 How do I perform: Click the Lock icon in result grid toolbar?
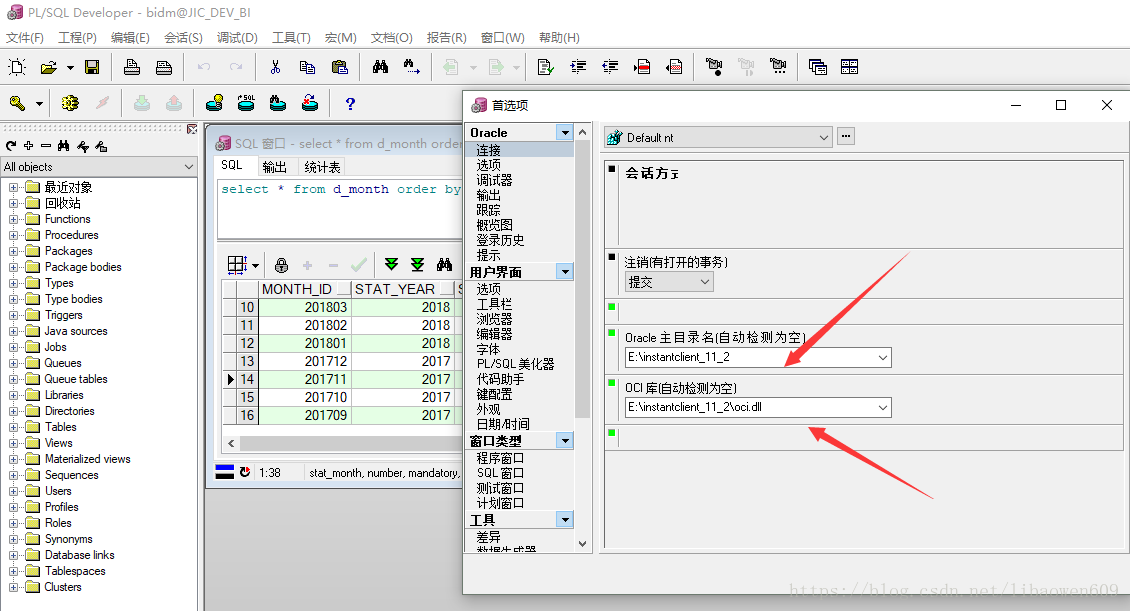(x=282, y=265)
